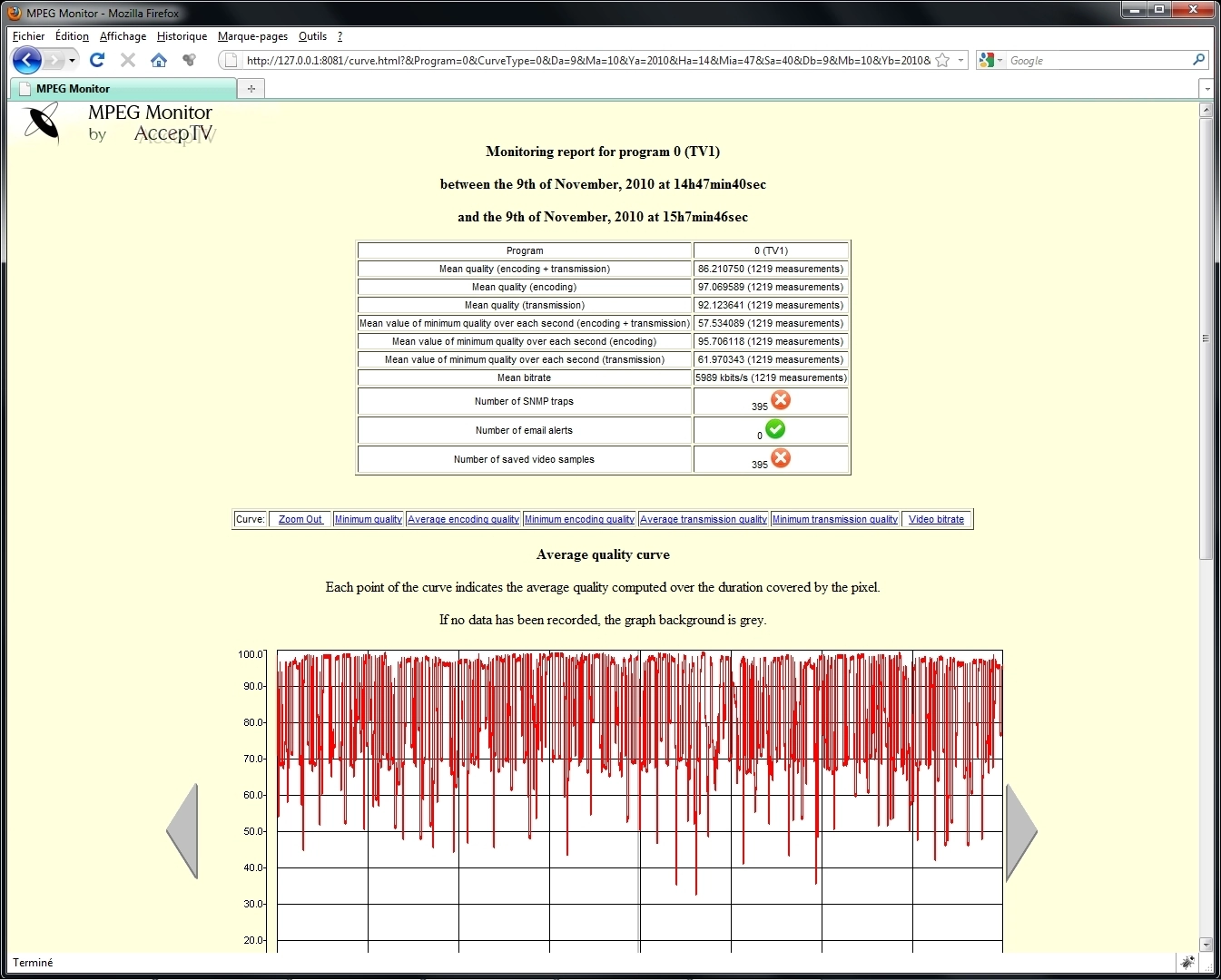This screenshot has height=980, width=1221.
Task: Click the '0 (TV1)' program cell
Action: (x=771, y=250)
